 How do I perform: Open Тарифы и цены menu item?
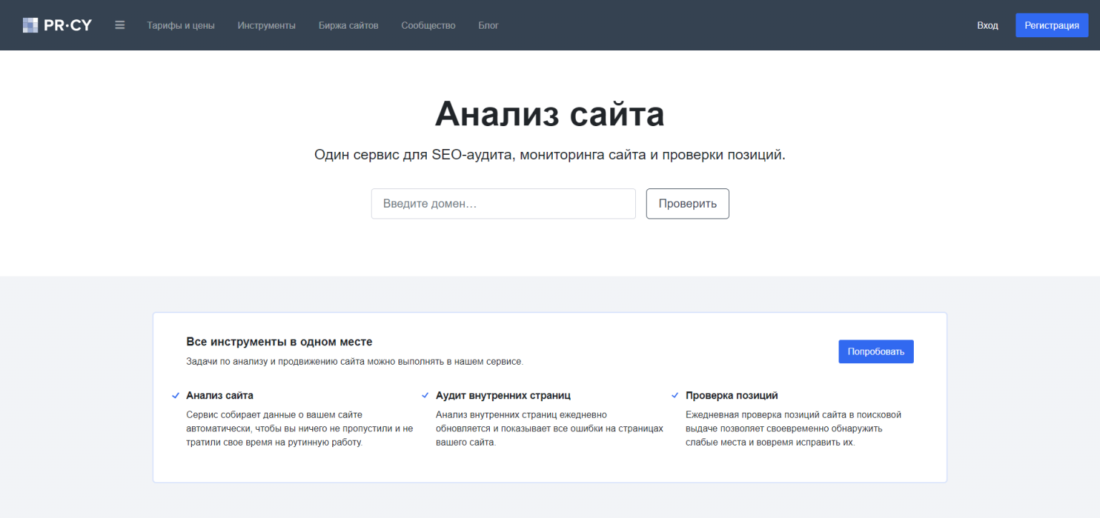[181, 25]
